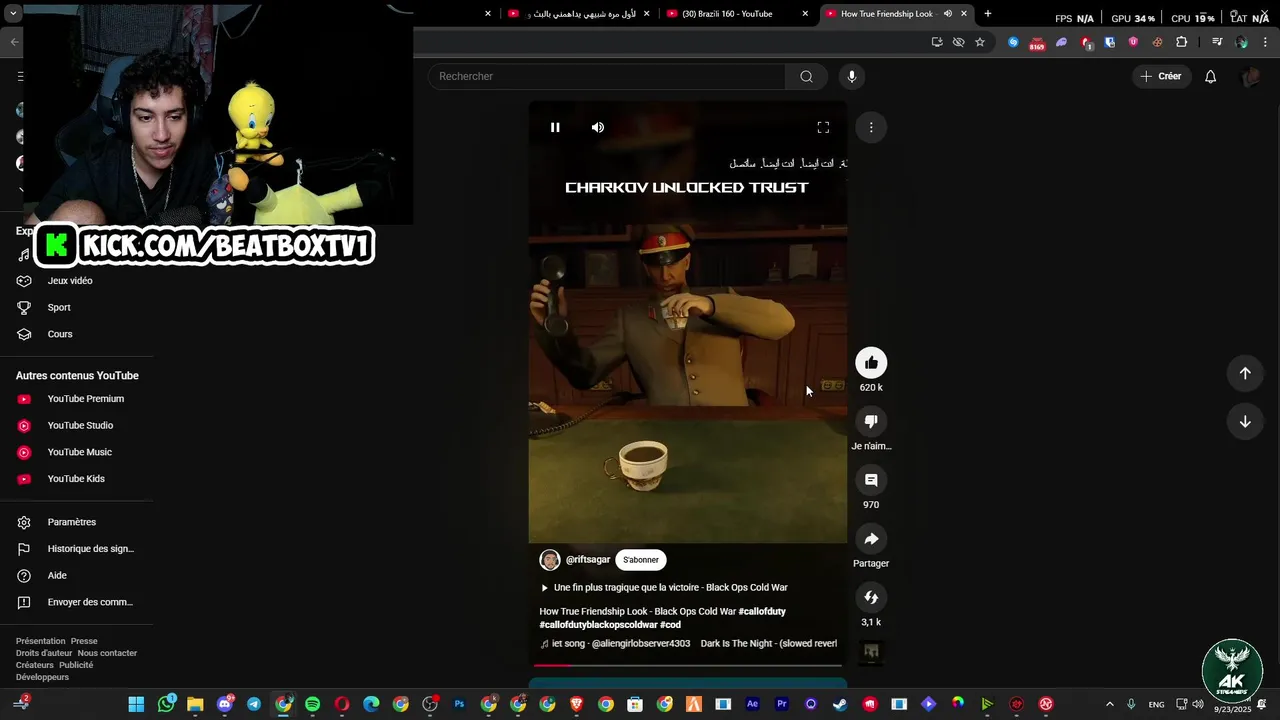Click the #cod hashtag
Viewport: 1280px width, 720px height.
point(670,625)
